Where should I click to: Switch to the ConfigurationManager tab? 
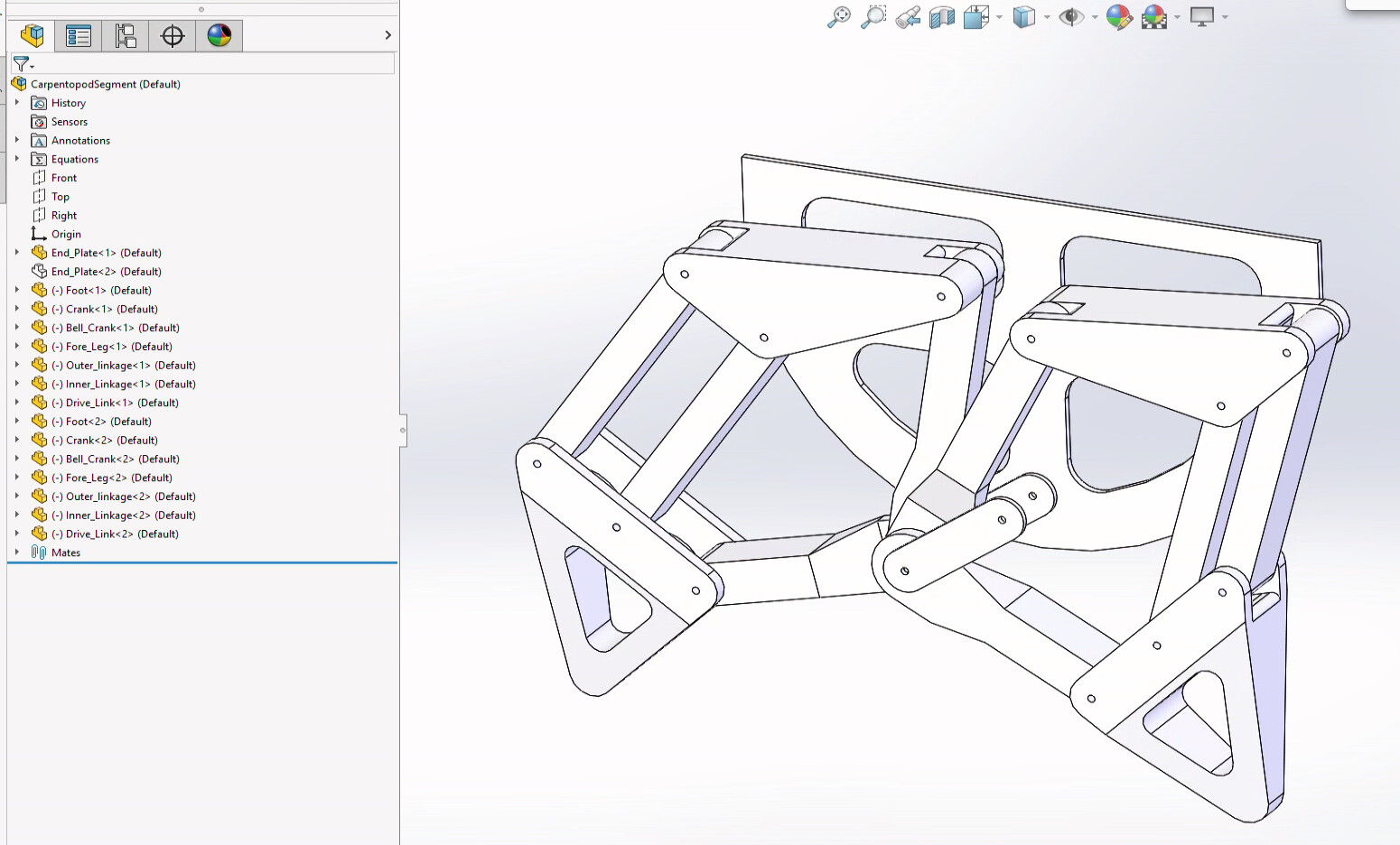click(x=126, y=36)
